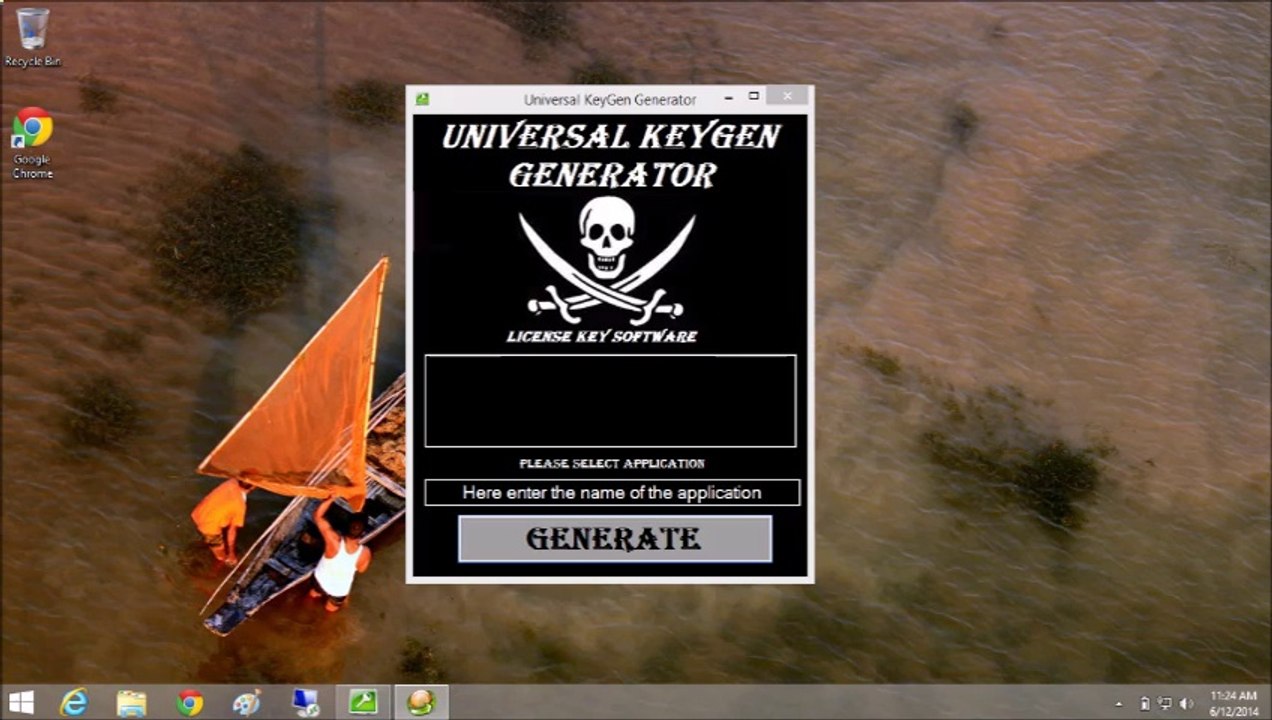The image size is (1272, 720).
Task: Open the Windows Start button
Action: [x=21, y=703]
